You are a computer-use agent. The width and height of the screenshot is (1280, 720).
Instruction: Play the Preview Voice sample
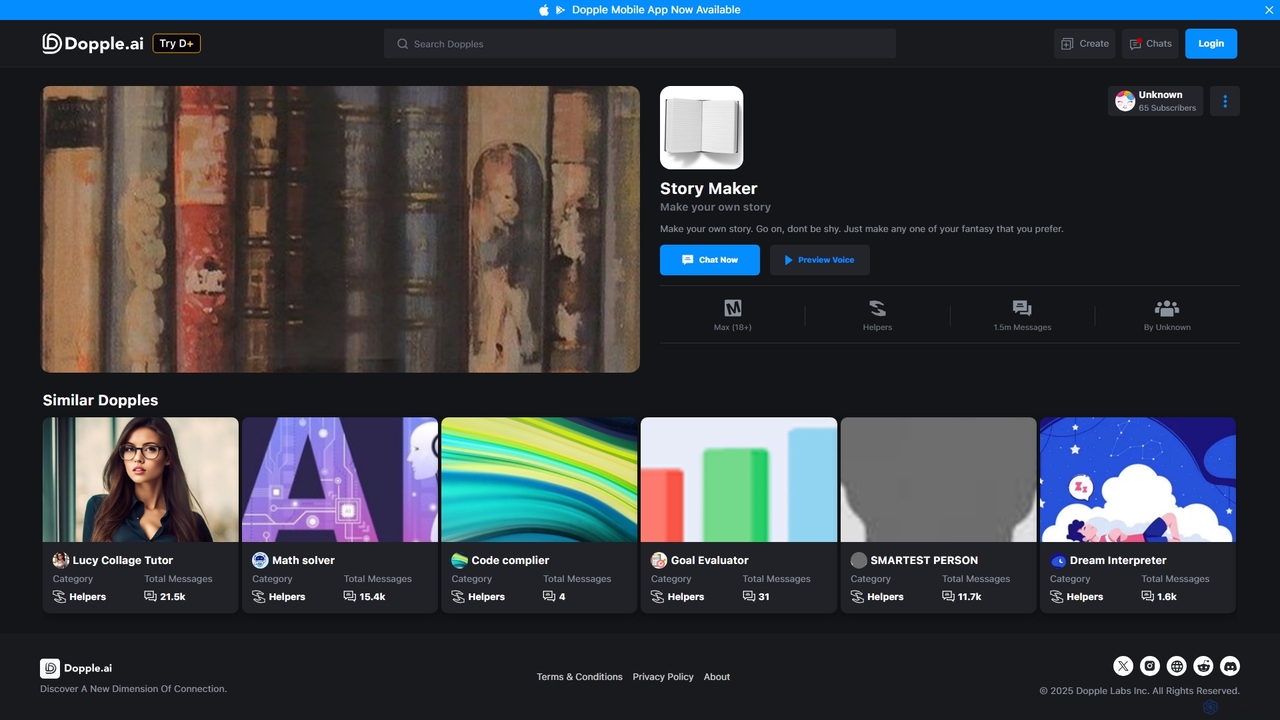(x=820, y=260)
